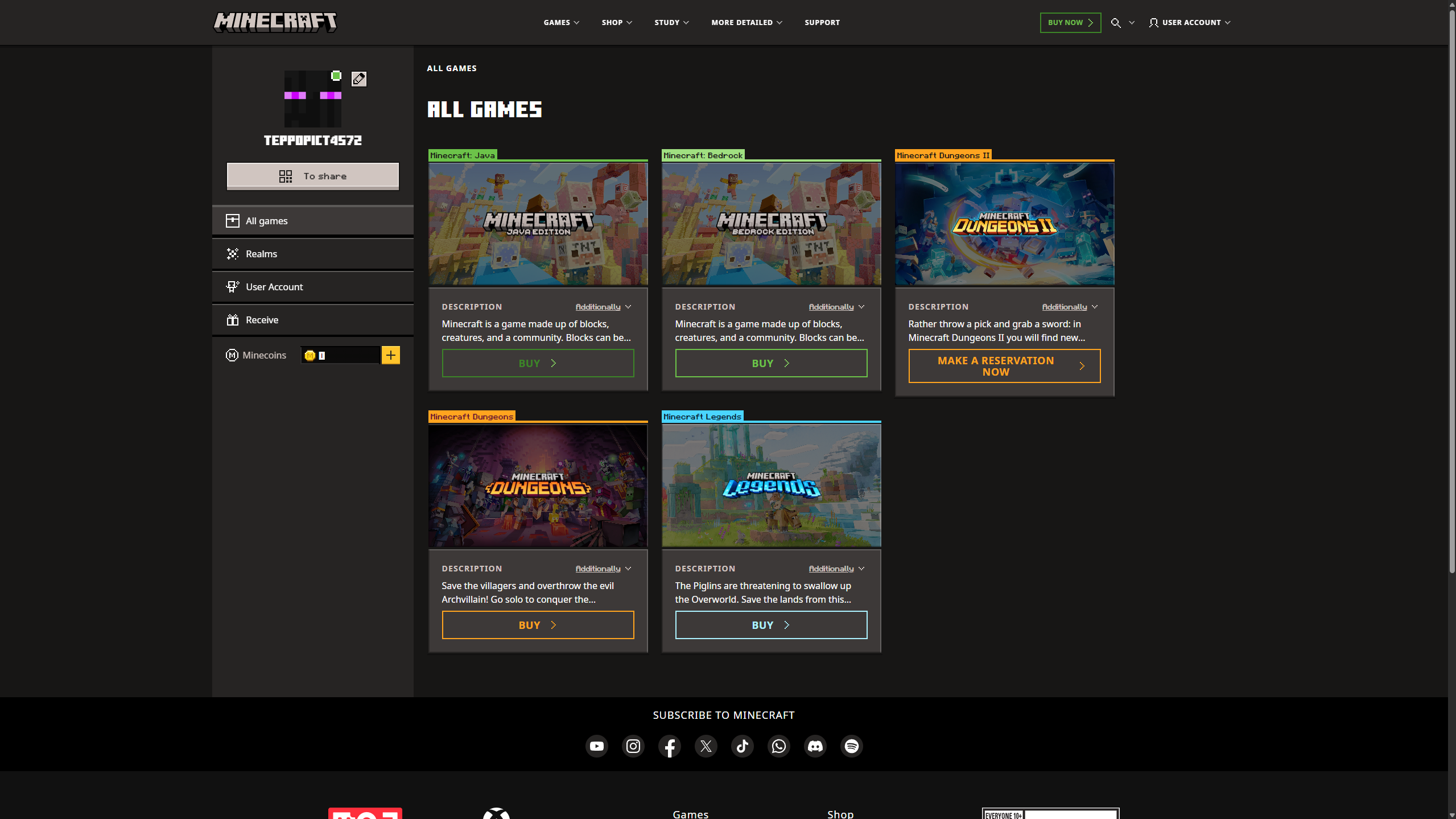Screen dimensions: 1456x819
Task: Click the page vertical scrollbar
Action: click(1451, 290)
